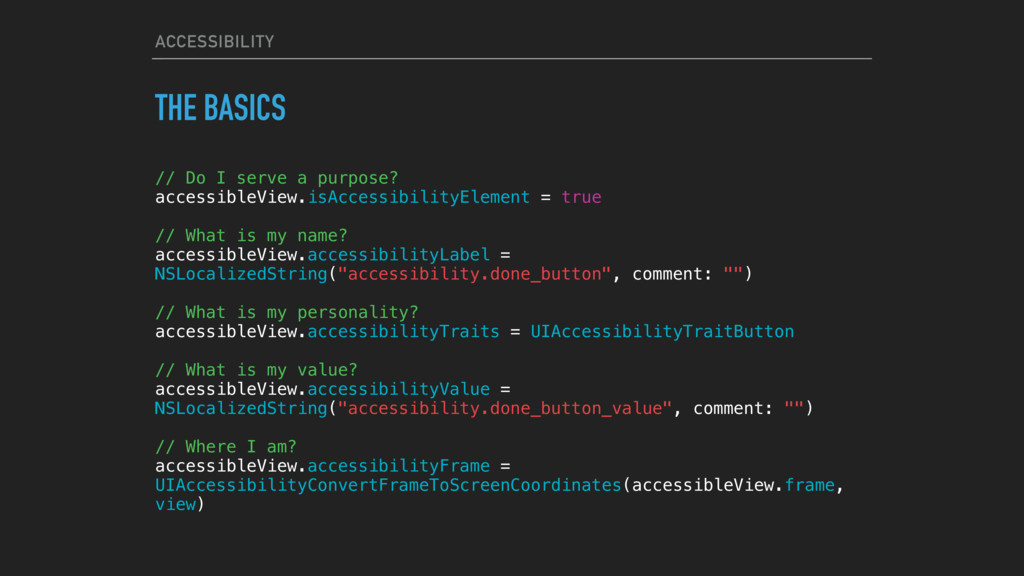Click the accessibilityLabel property
Screen dimensions: 1024x576
398,255
